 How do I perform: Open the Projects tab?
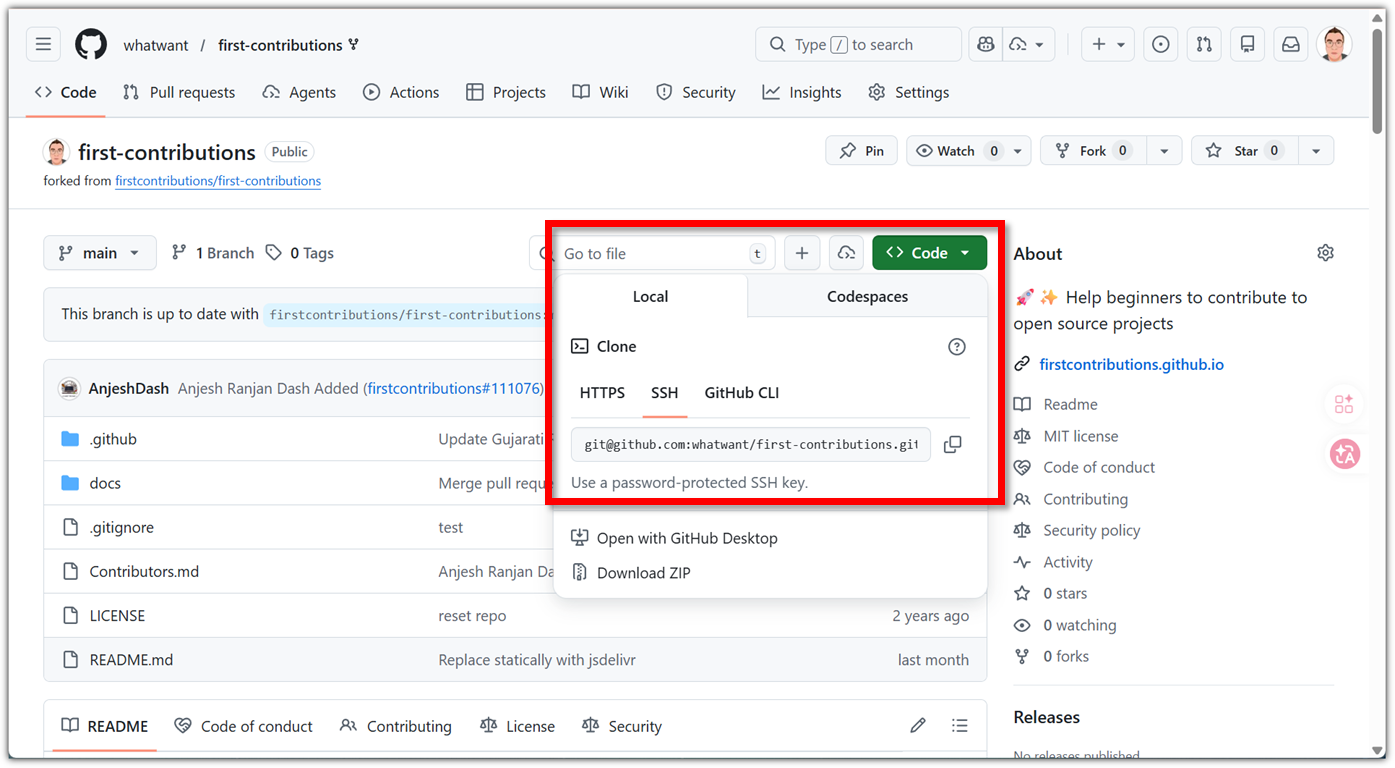point(506,92)
